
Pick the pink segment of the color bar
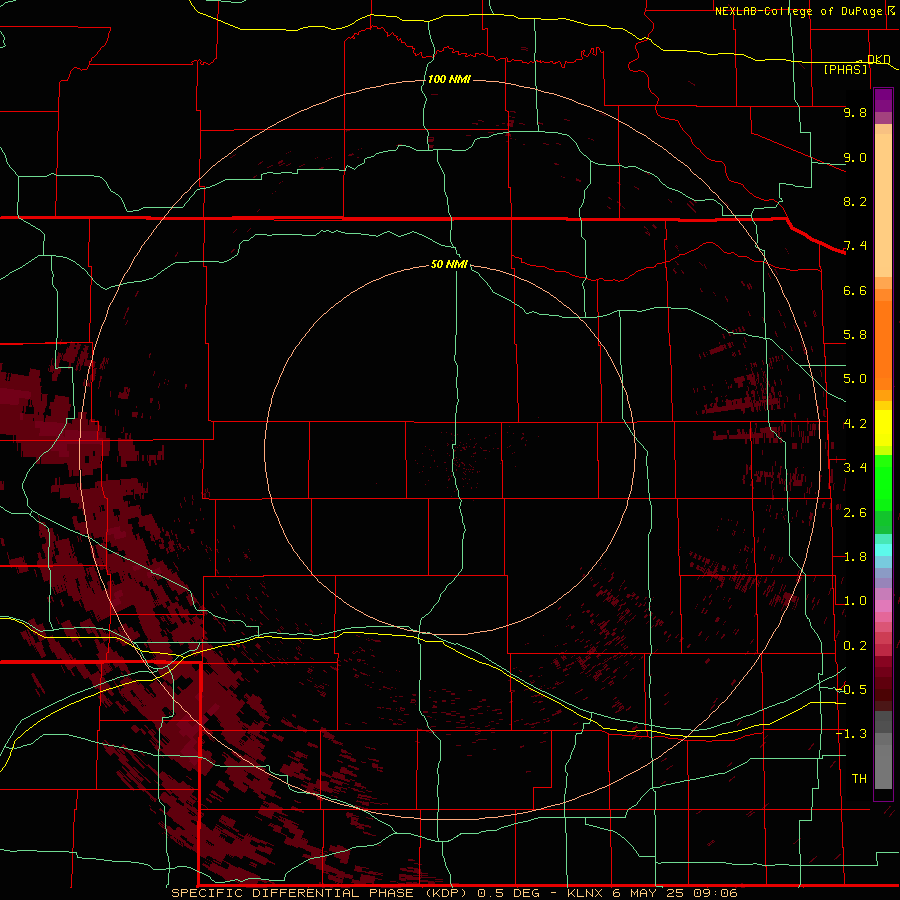pyautogui.click(x=883, y=606)
